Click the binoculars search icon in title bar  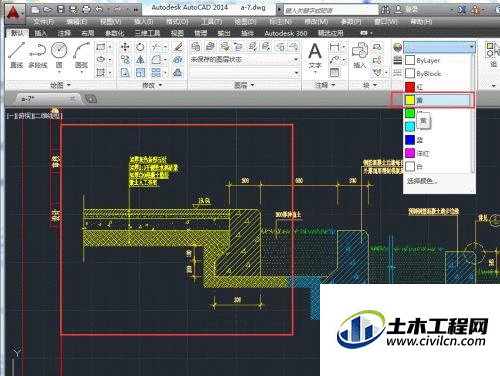(x=385, y=10)
